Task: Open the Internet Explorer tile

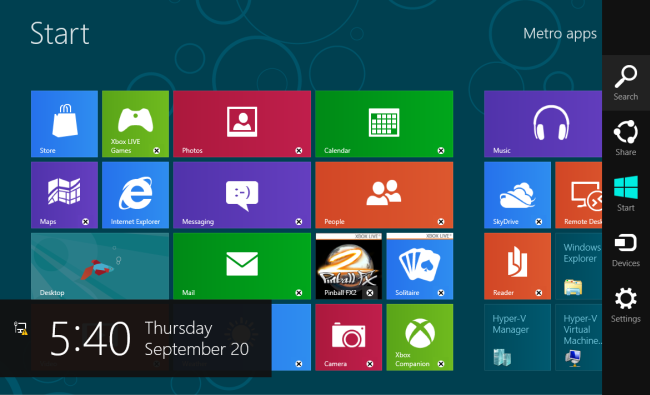Action: tap(135, 195)
